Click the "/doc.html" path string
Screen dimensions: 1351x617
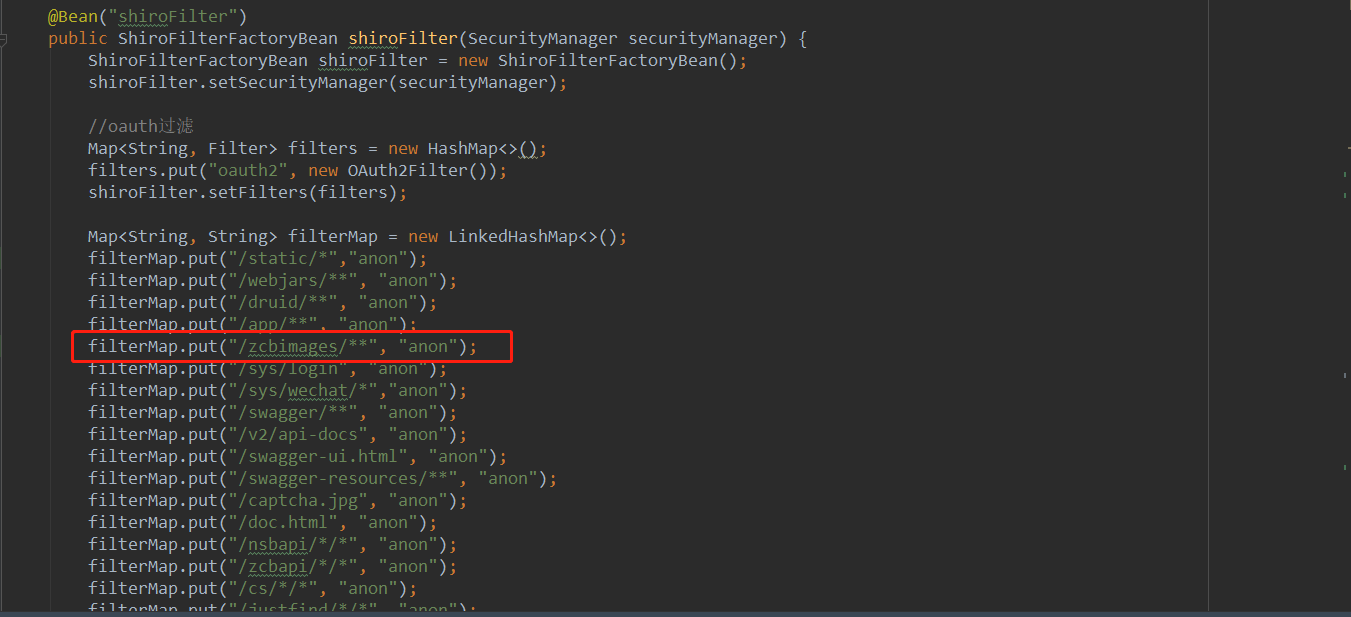283,523
